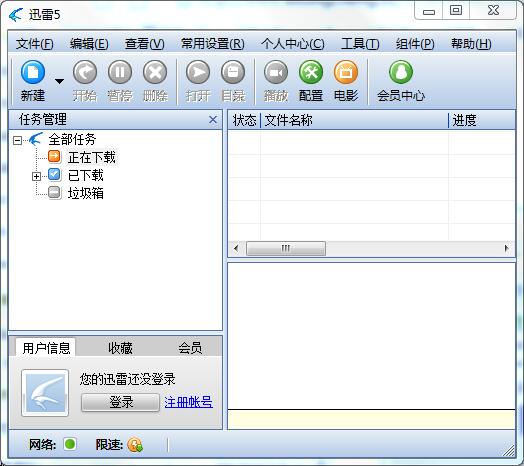Click the task list scroll-left arrow

236,248
